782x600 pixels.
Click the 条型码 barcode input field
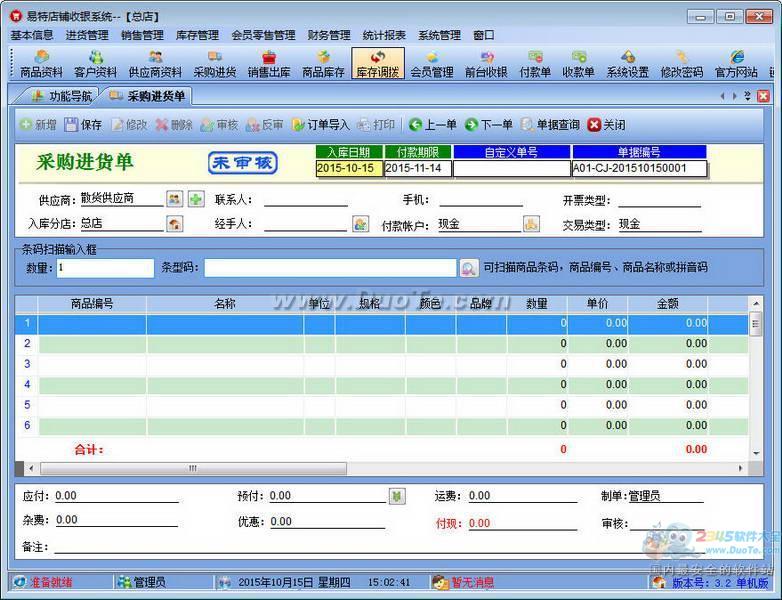pos(330,268)
